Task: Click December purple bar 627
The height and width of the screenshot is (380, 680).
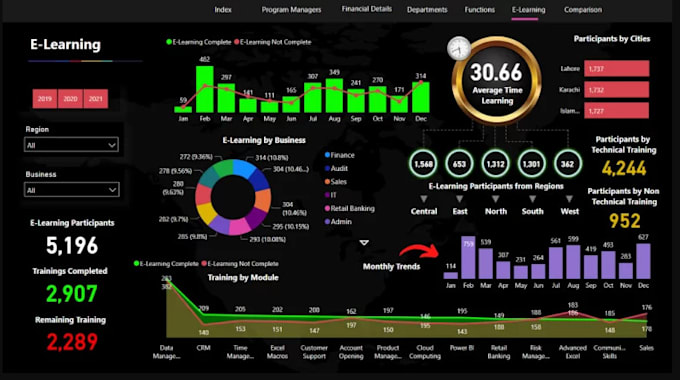Action: 643,261
